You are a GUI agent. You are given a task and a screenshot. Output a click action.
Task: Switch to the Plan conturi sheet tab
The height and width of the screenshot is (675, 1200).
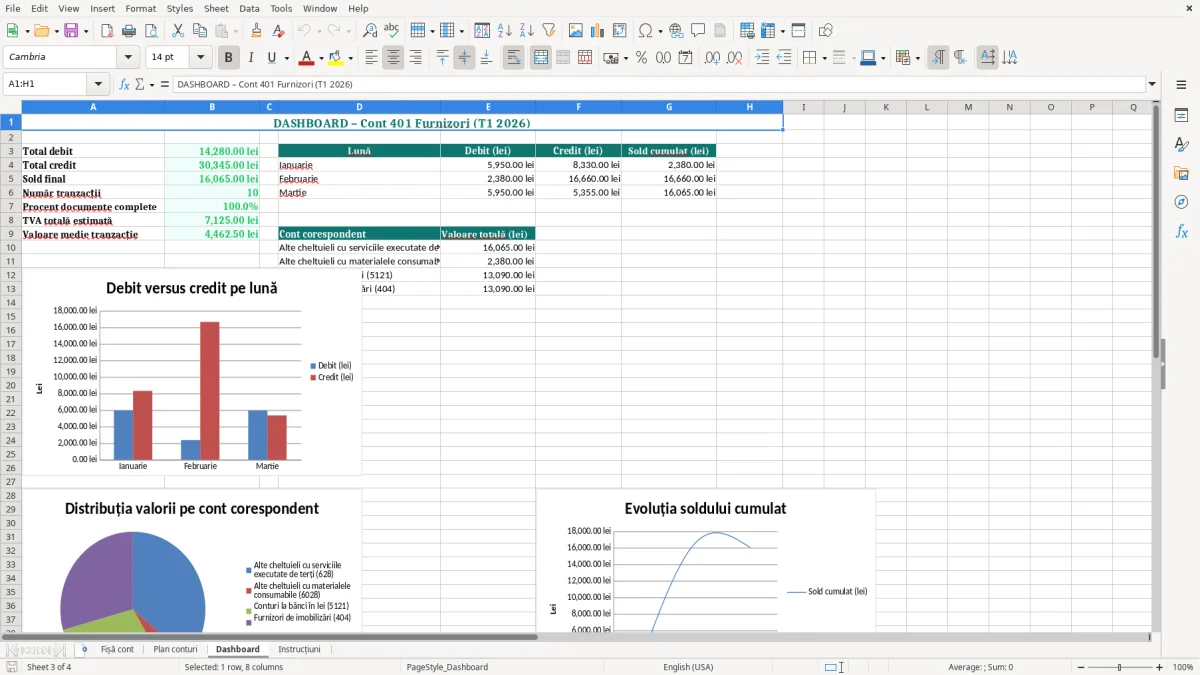(x=175, y=649)
